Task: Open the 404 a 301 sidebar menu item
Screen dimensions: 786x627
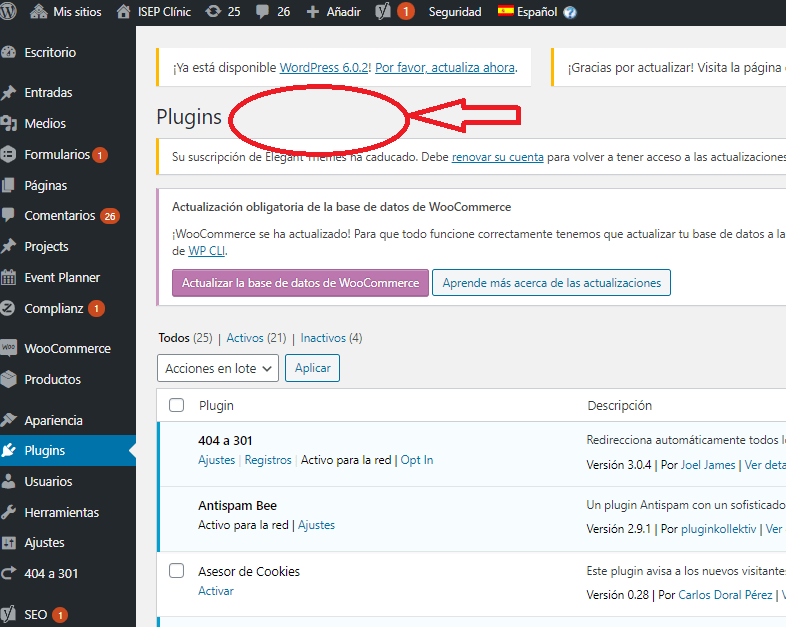Action: click(51, 573)
